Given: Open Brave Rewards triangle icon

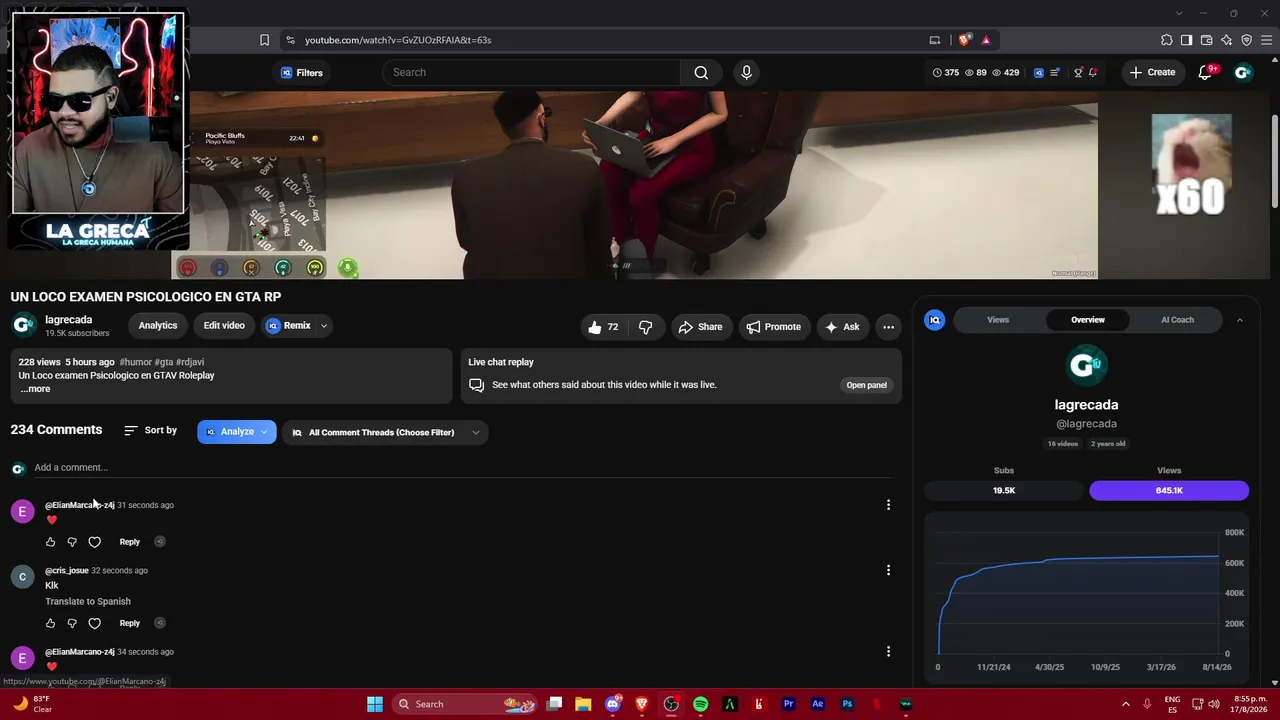Looking at the screenshot, I should pos(986,40).
